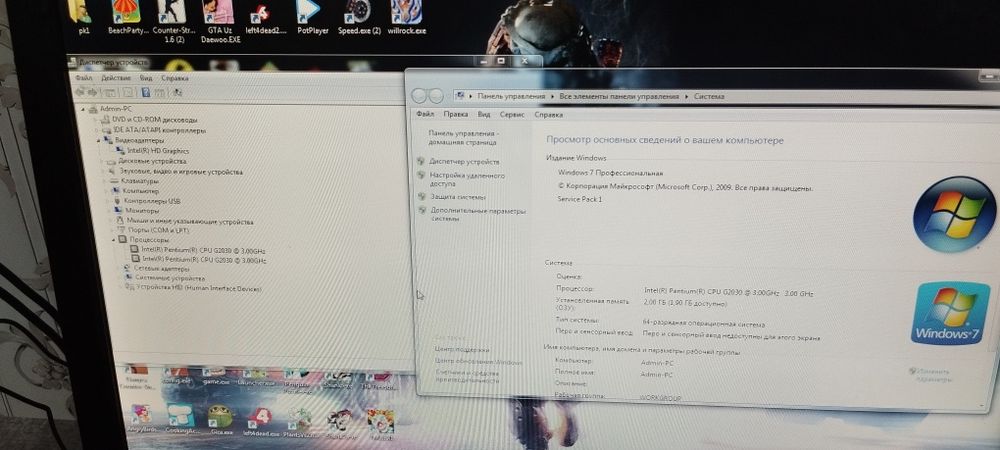
Task: Click Центр обновления Windows link
Action: [478, 362]
